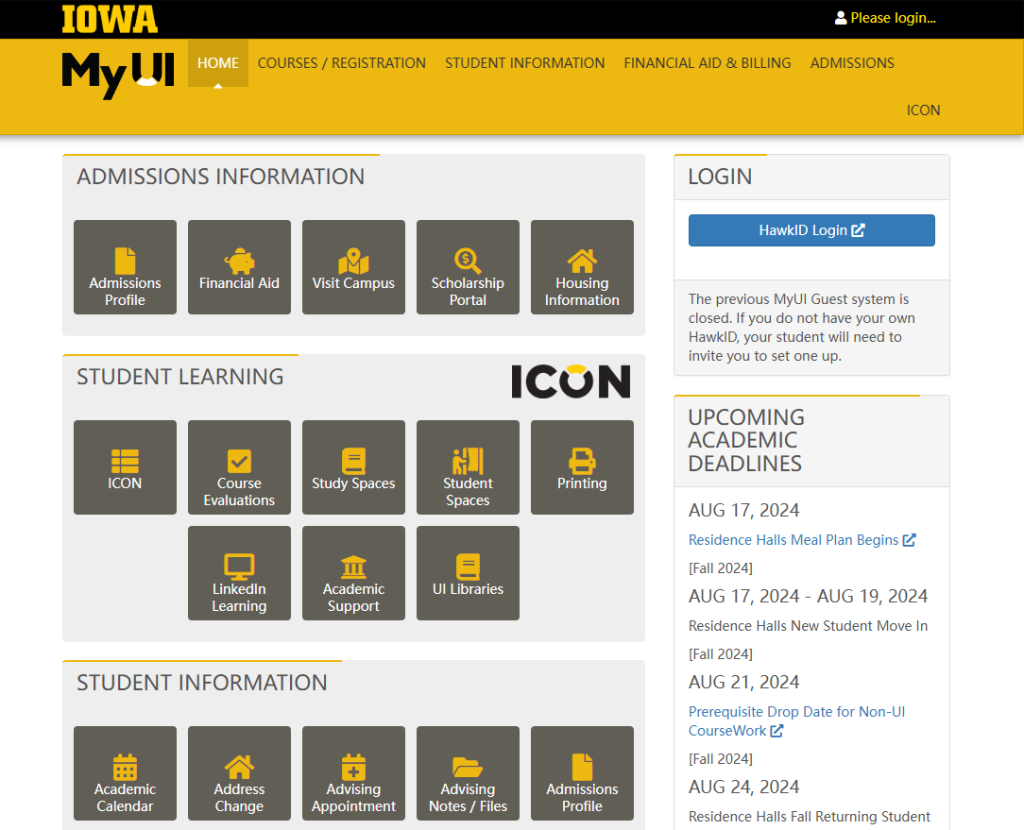1024x830 pixels.
Task: Open the Admissions Profile tile under Student Information
Action: coord(582,773)
